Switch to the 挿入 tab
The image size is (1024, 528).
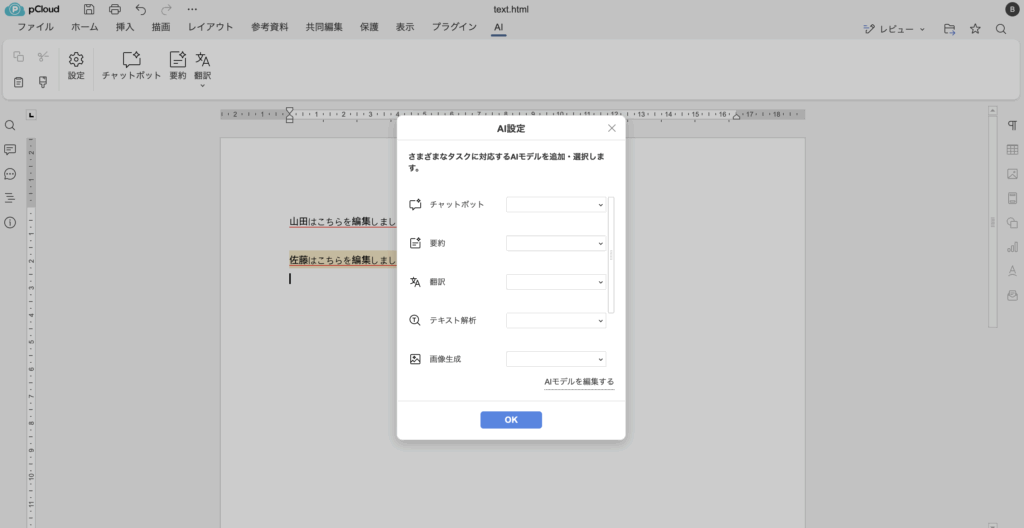125,27
